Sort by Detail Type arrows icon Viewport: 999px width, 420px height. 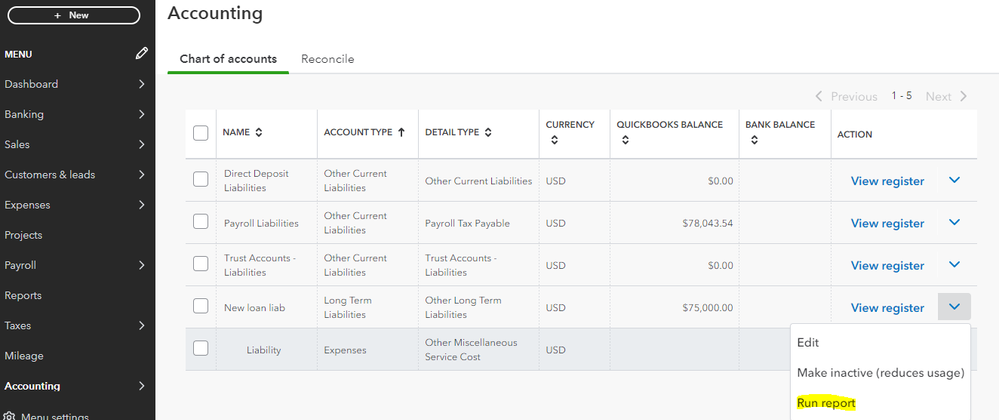(489, 132)
